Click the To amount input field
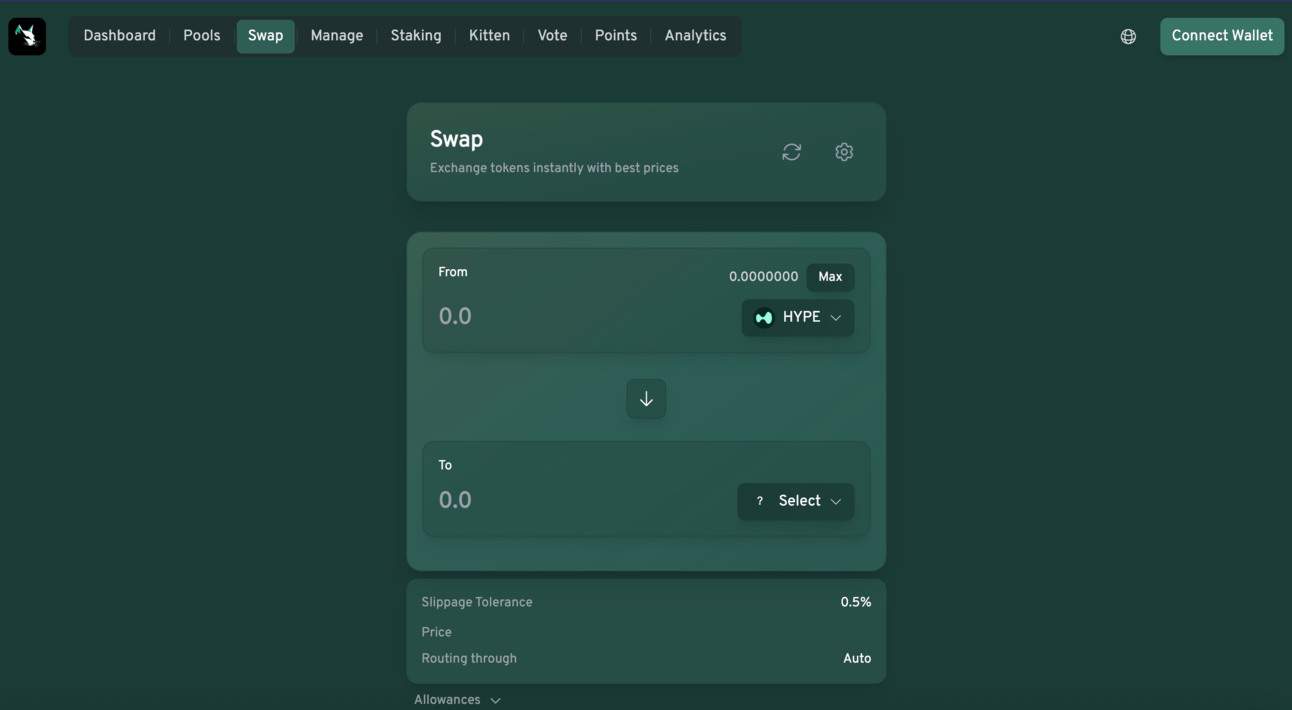 click(x=582, y=501)
